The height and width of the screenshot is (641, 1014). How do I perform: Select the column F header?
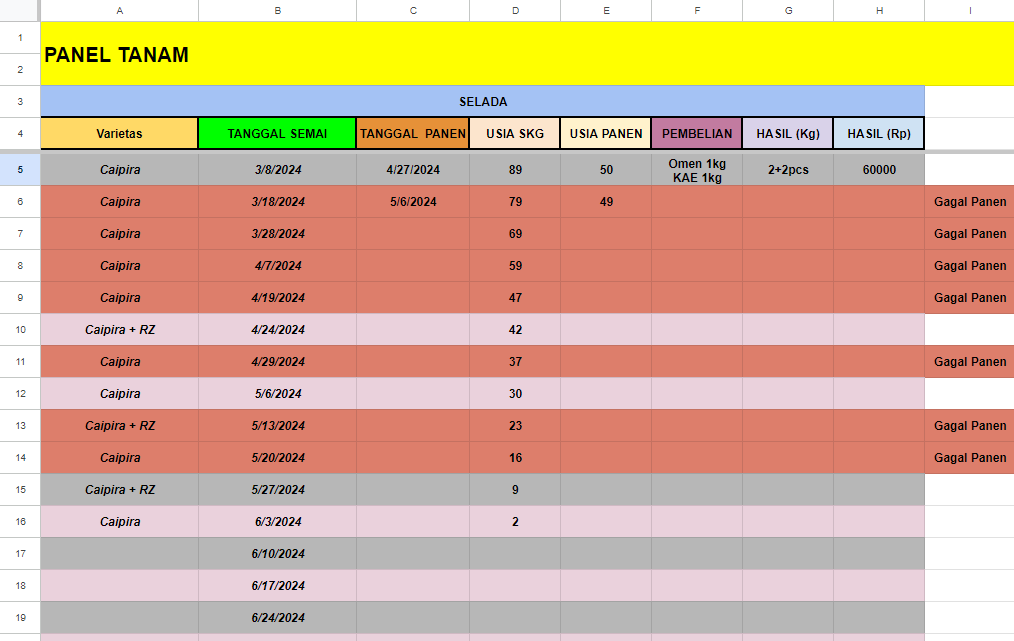(x=697, y=10)
